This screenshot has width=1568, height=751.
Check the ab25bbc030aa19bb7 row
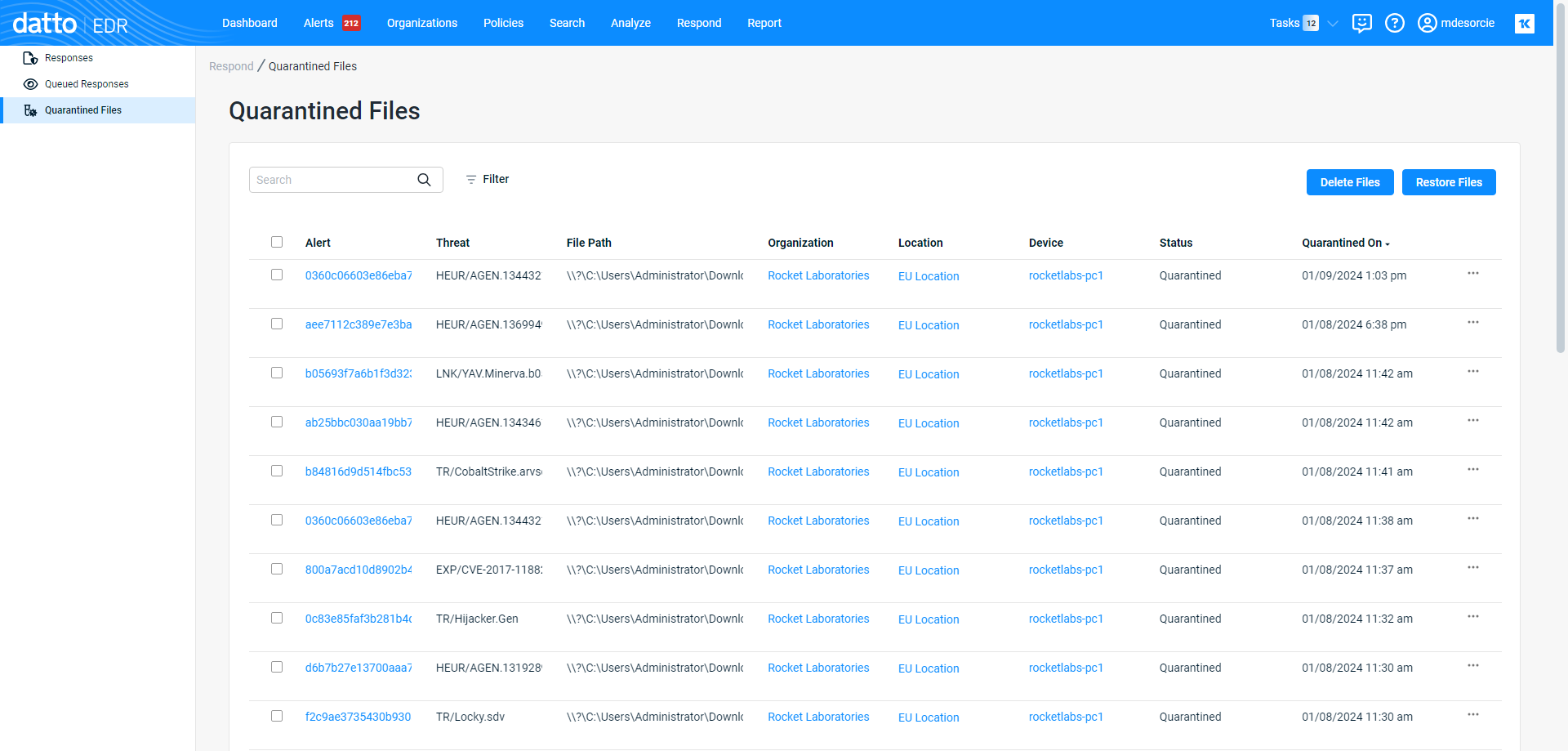(277, 422)
